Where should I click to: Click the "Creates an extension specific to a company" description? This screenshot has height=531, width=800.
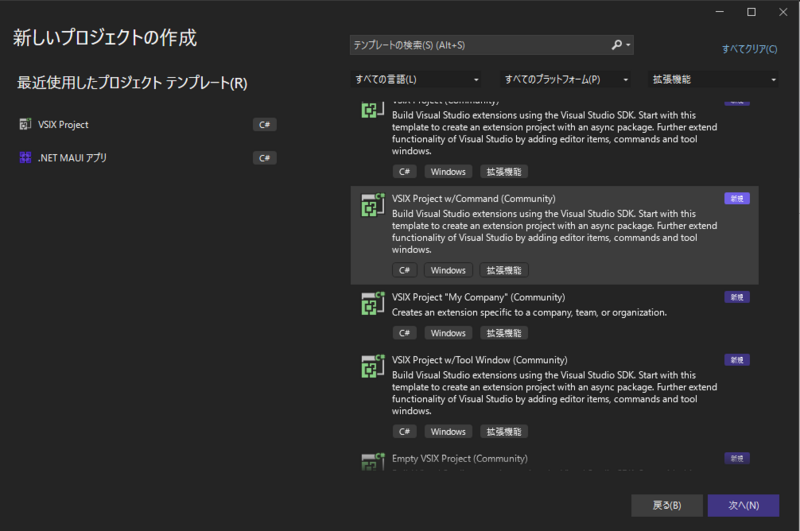tap(529, 312)
